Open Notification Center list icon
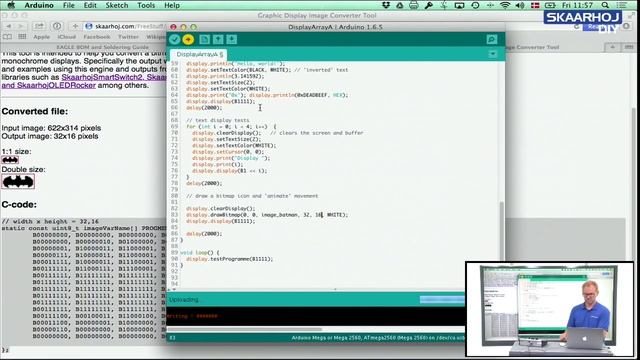The height and width of the screenshot is (360, 640). 622,5
